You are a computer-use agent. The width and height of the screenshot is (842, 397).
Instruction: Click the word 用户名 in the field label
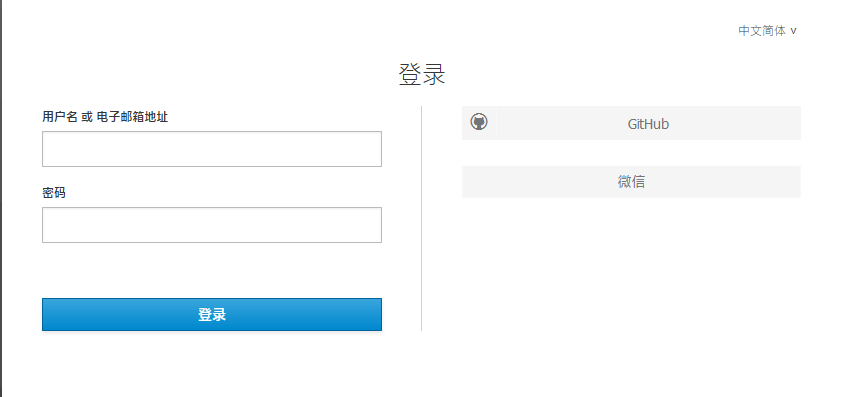(60, 117)
